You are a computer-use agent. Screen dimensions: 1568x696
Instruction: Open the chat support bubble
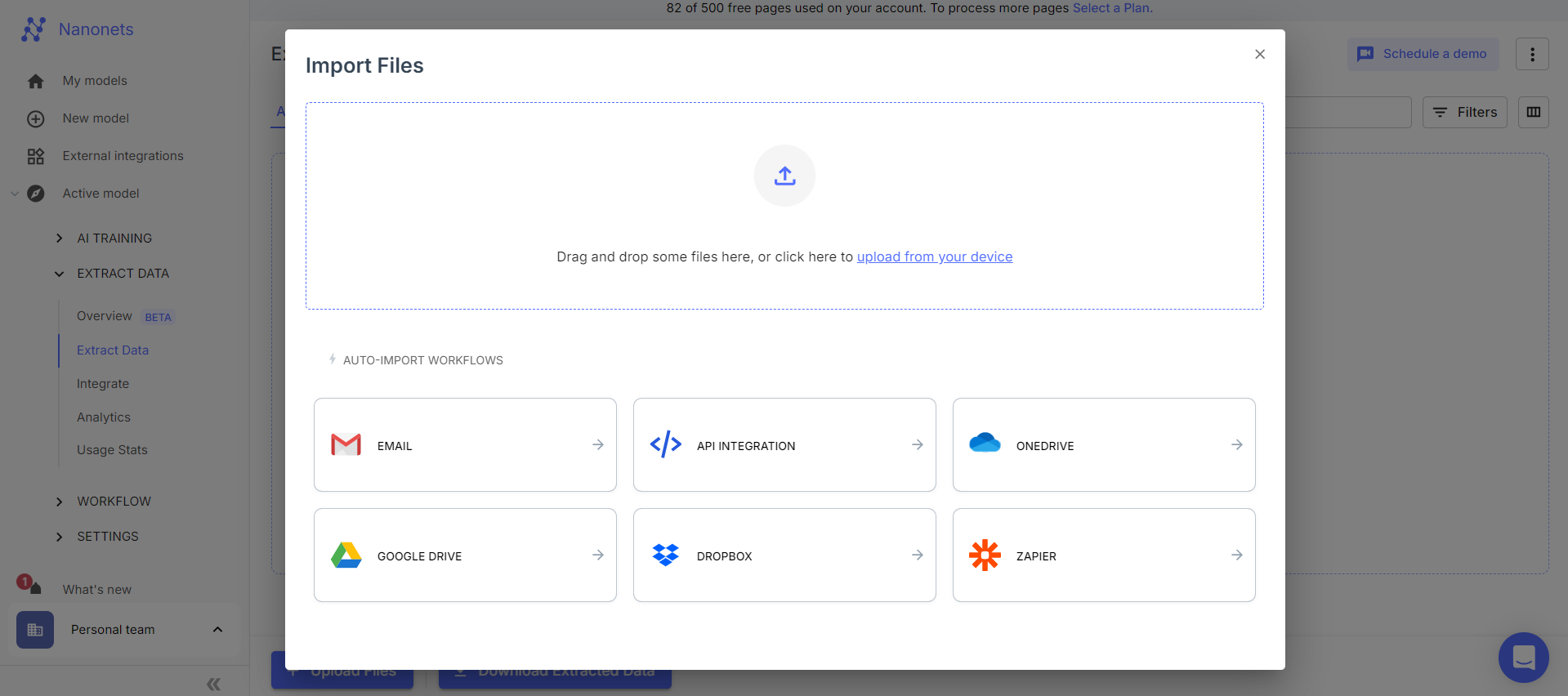pyautogui.click(x=1524, y=657)
